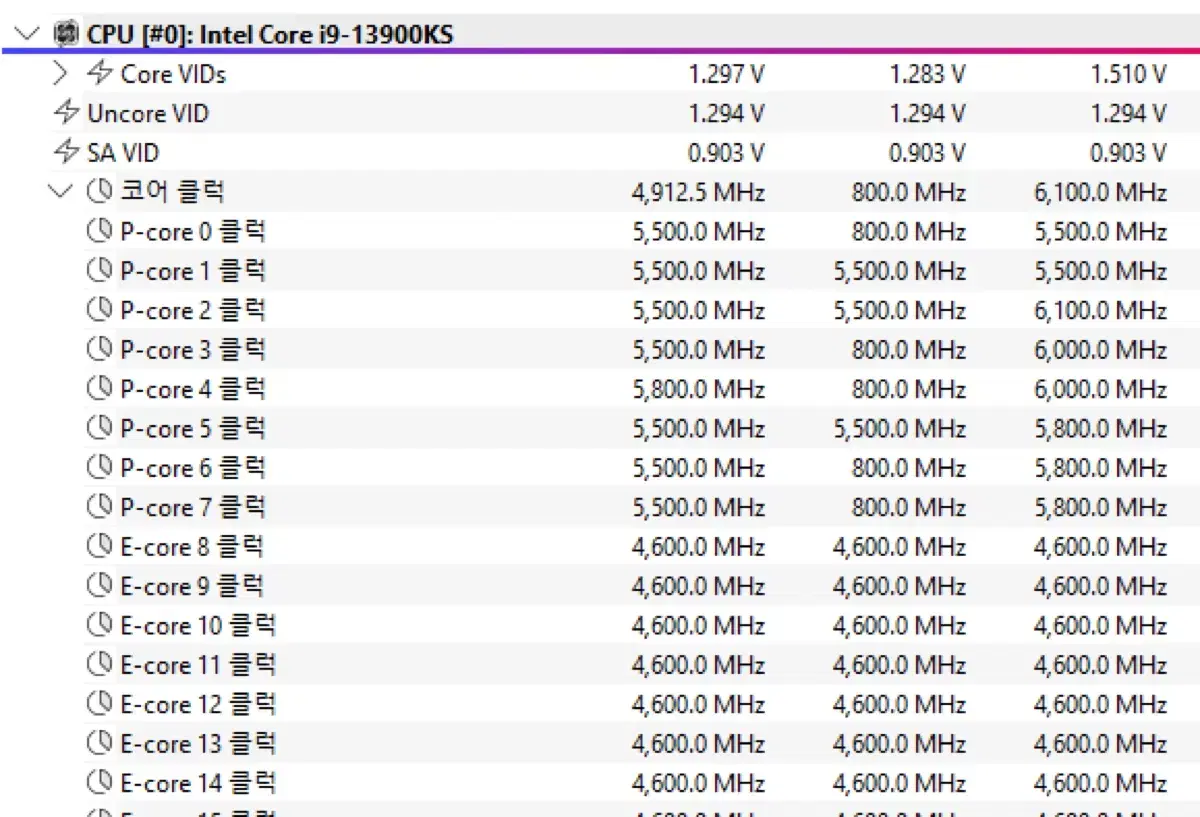Image resolution: width=1200 pixels, height=817 pixels.
Task: Expand the Core VIDs row
Action: [61, 73]
